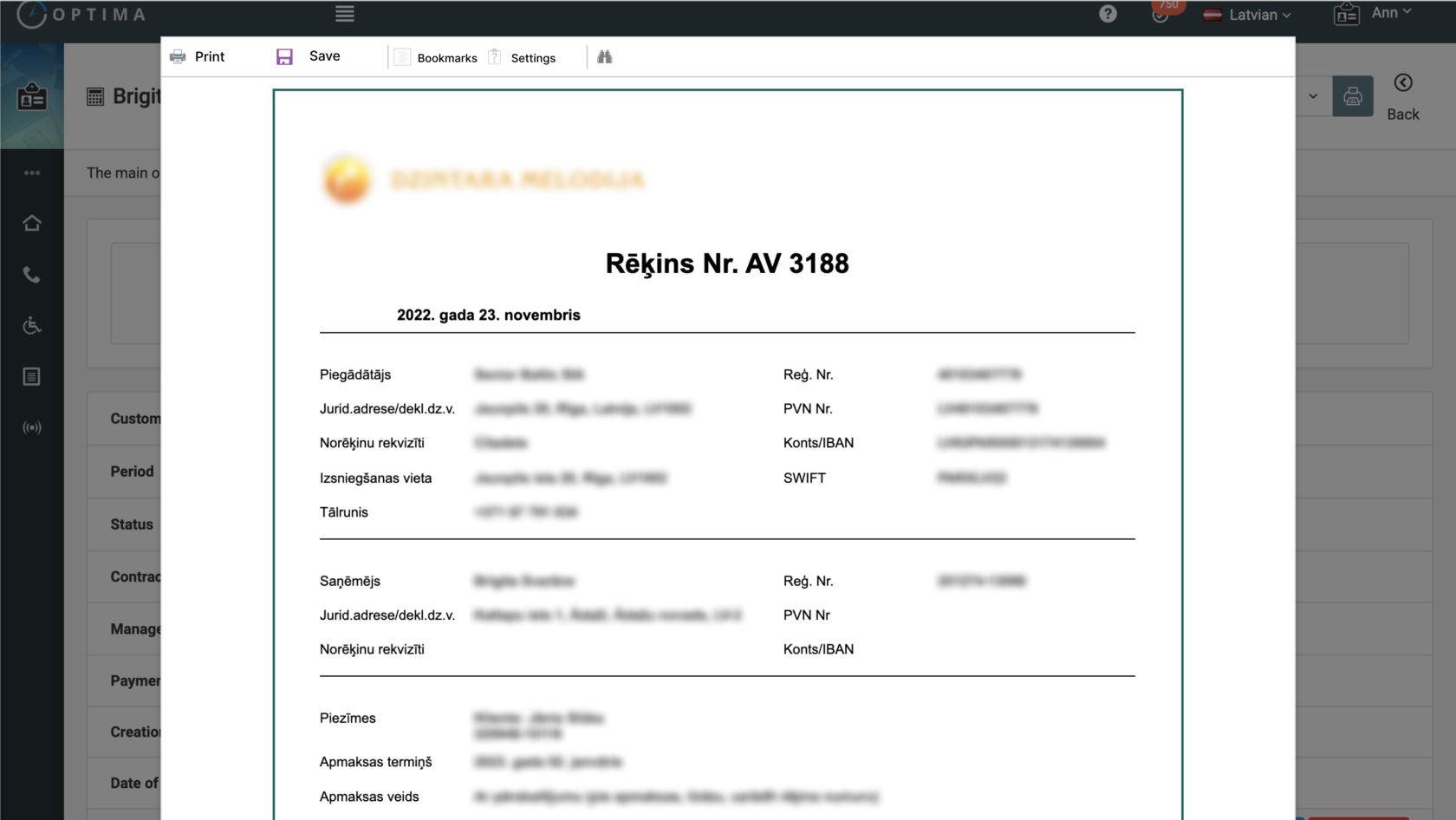Click the calculator icon next to the Brigit heading
The width and height of the screenshot is (1456, 820).
[95, 96]
